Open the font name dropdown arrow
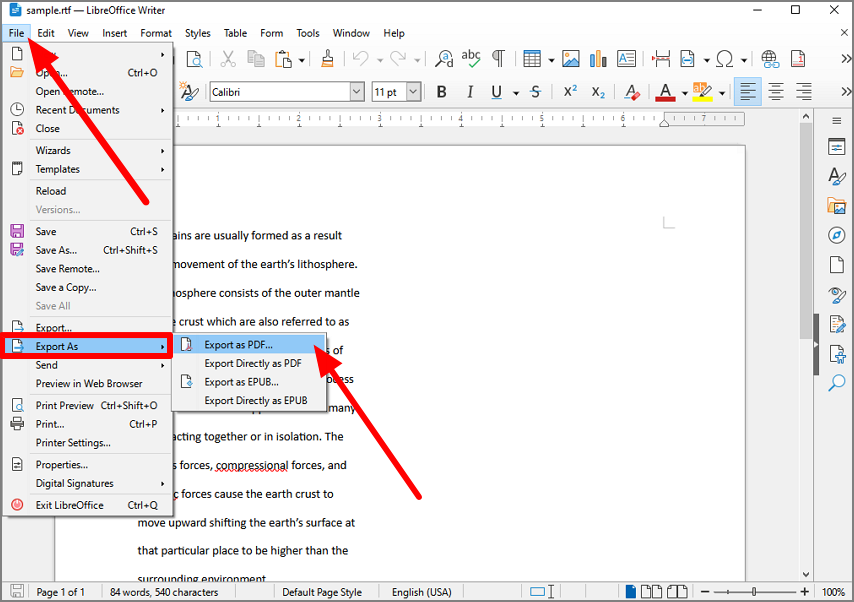The width and height of the screenshot is (854, 602). [x=357, y=92]
